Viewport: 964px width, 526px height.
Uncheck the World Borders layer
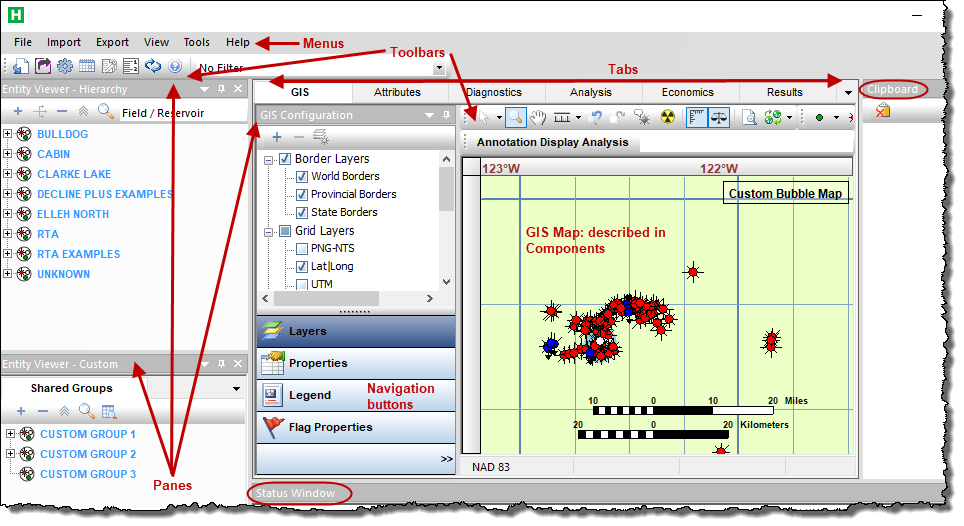[302, 177]
